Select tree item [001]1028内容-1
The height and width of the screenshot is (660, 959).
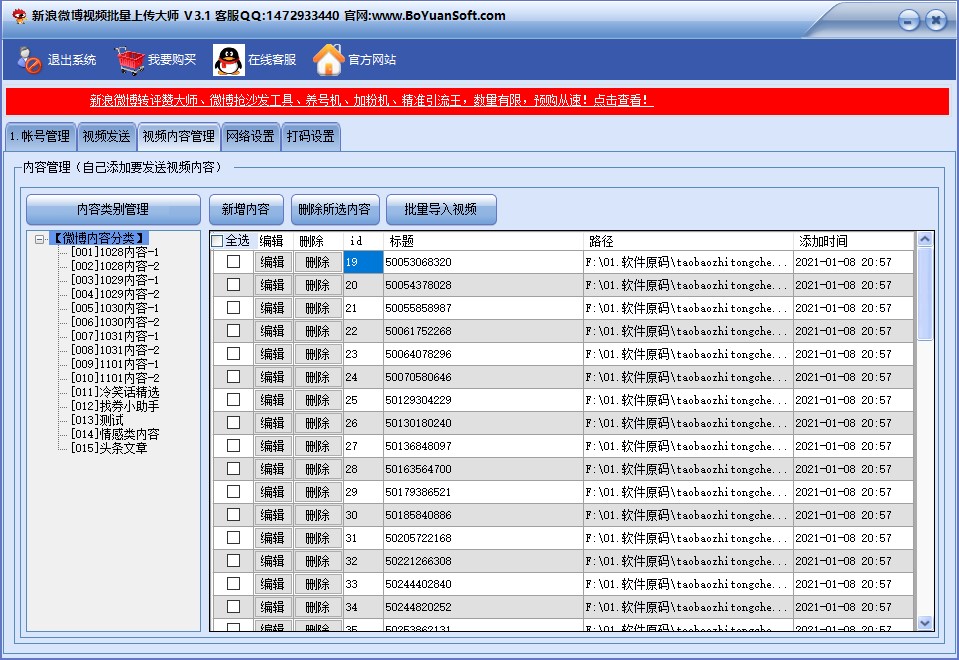(x=115, y=252)
